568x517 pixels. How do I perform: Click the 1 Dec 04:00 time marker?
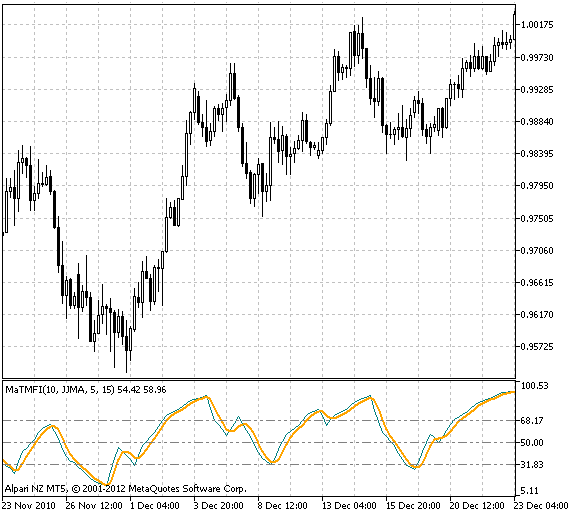point(155,505)
